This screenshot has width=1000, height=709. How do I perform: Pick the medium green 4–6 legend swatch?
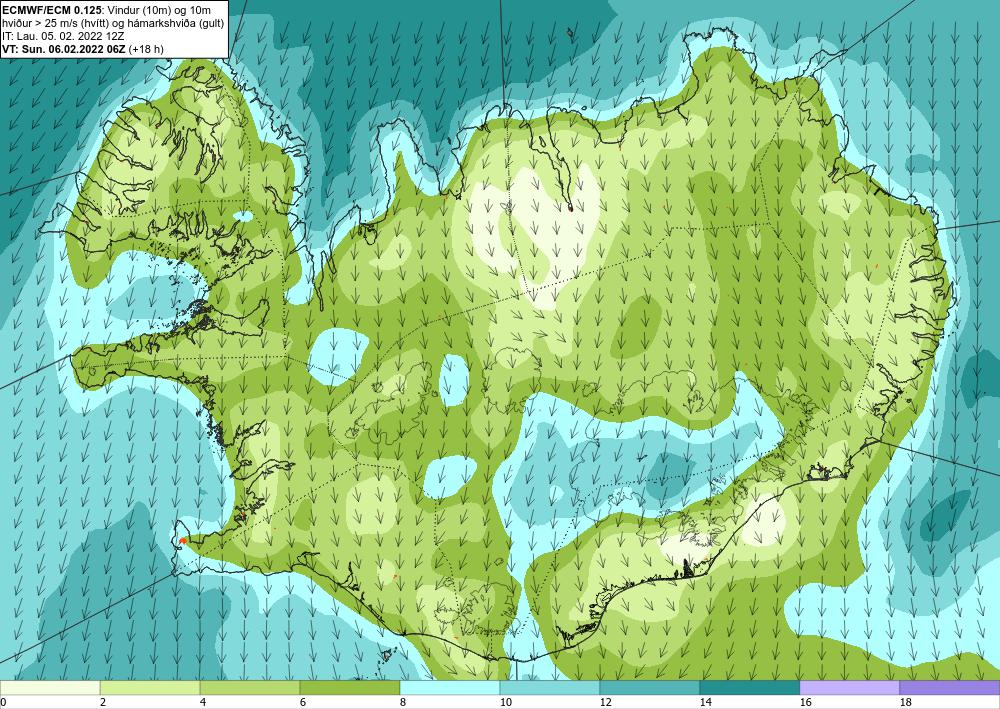250,687
